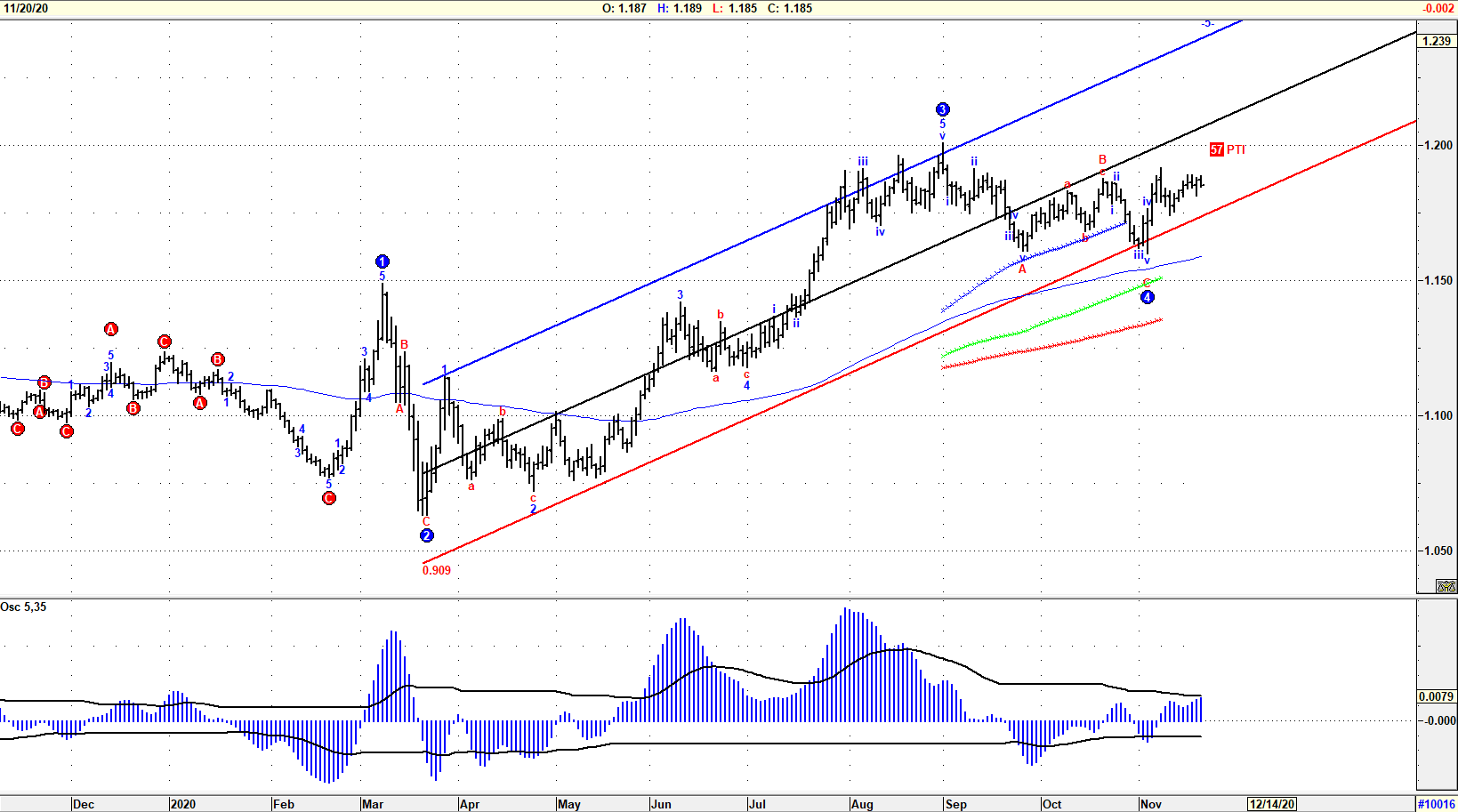Viewport: 1458px width, 812px height.
Task: Click the blue circled wave 4 marker
Action: click(x=1148, y=297)
